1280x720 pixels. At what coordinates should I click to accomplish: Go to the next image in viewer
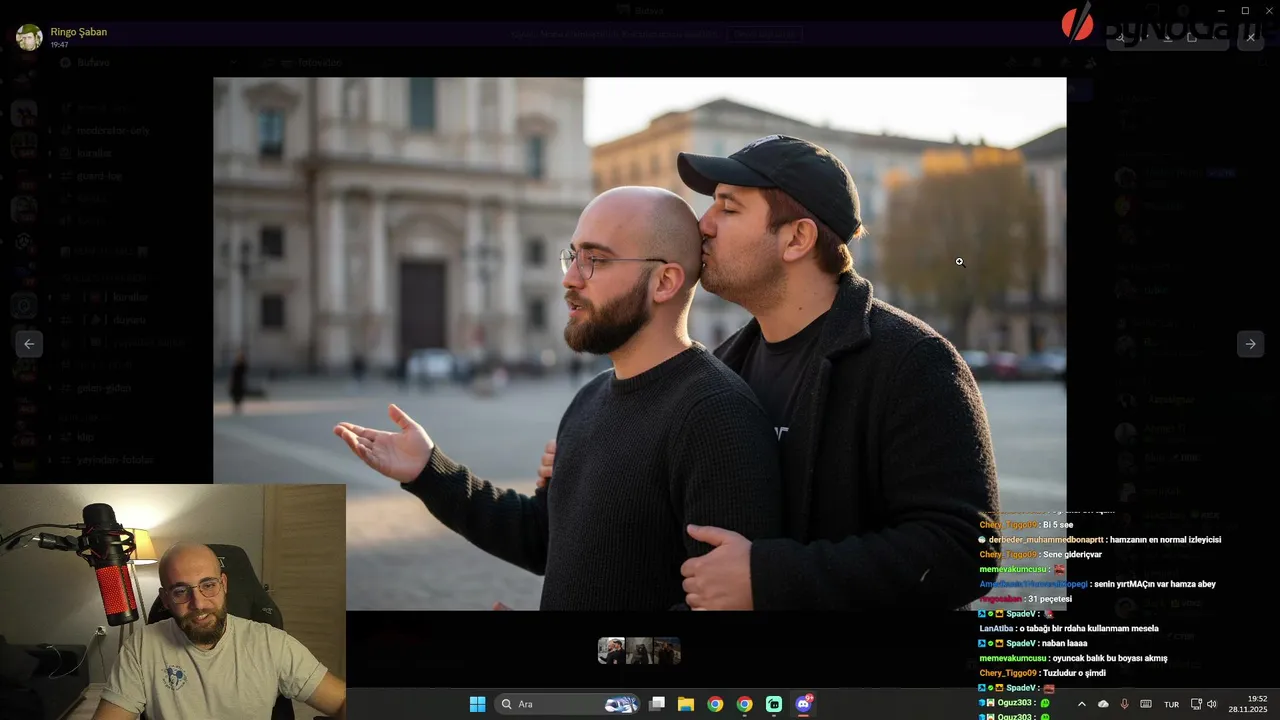(x=1250, y=344)
